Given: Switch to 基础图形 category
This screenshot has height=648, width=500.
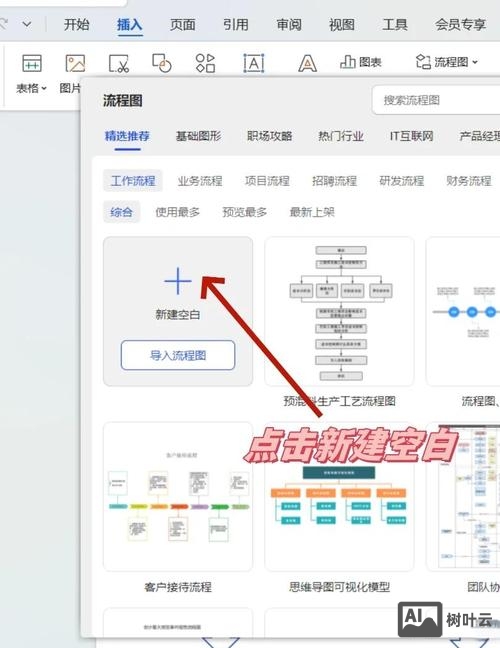Looking at the screenshot, I should click(198, 136).
